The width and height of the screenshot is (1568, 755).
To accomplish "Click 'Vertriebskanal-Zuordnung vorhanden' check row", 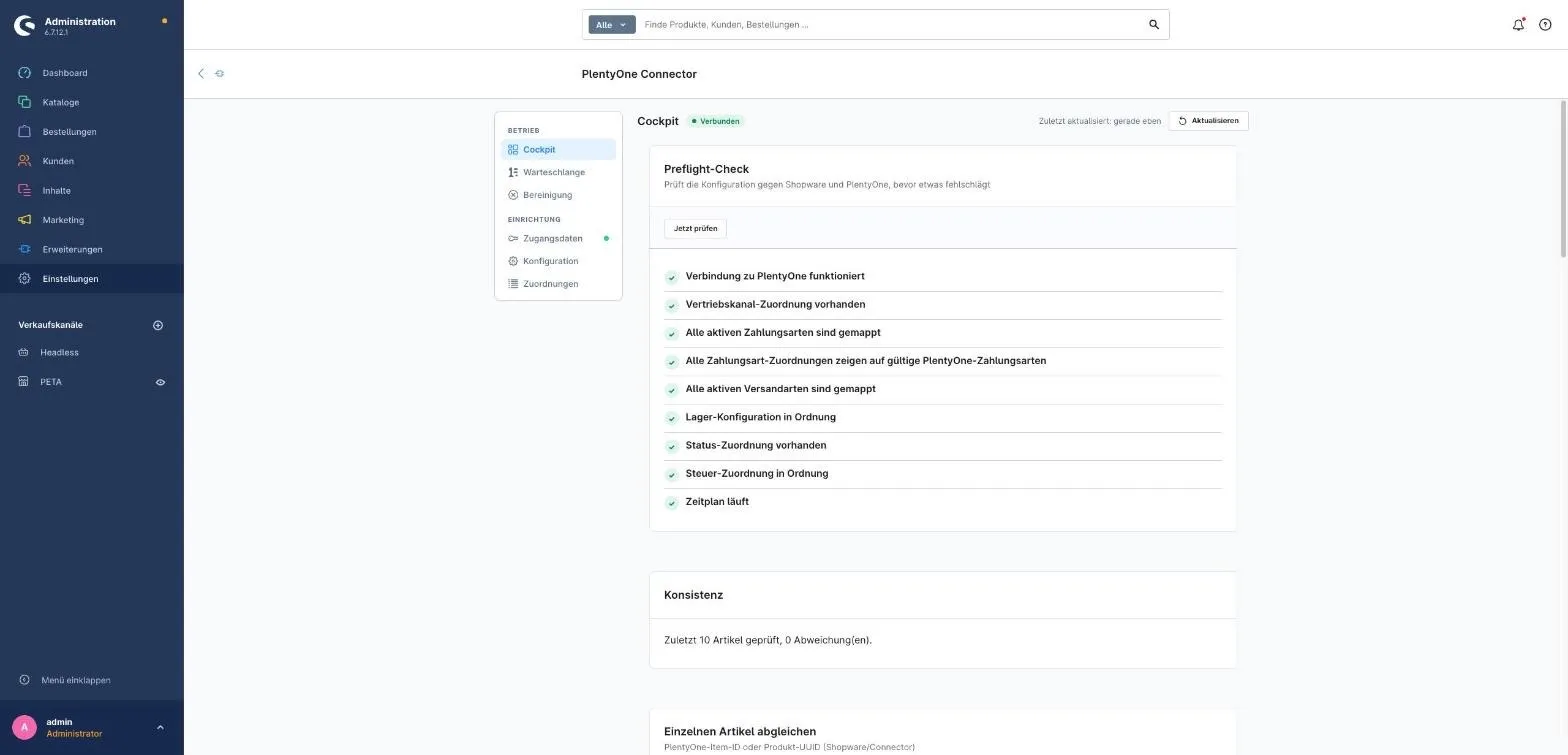I will pos(943,305).
